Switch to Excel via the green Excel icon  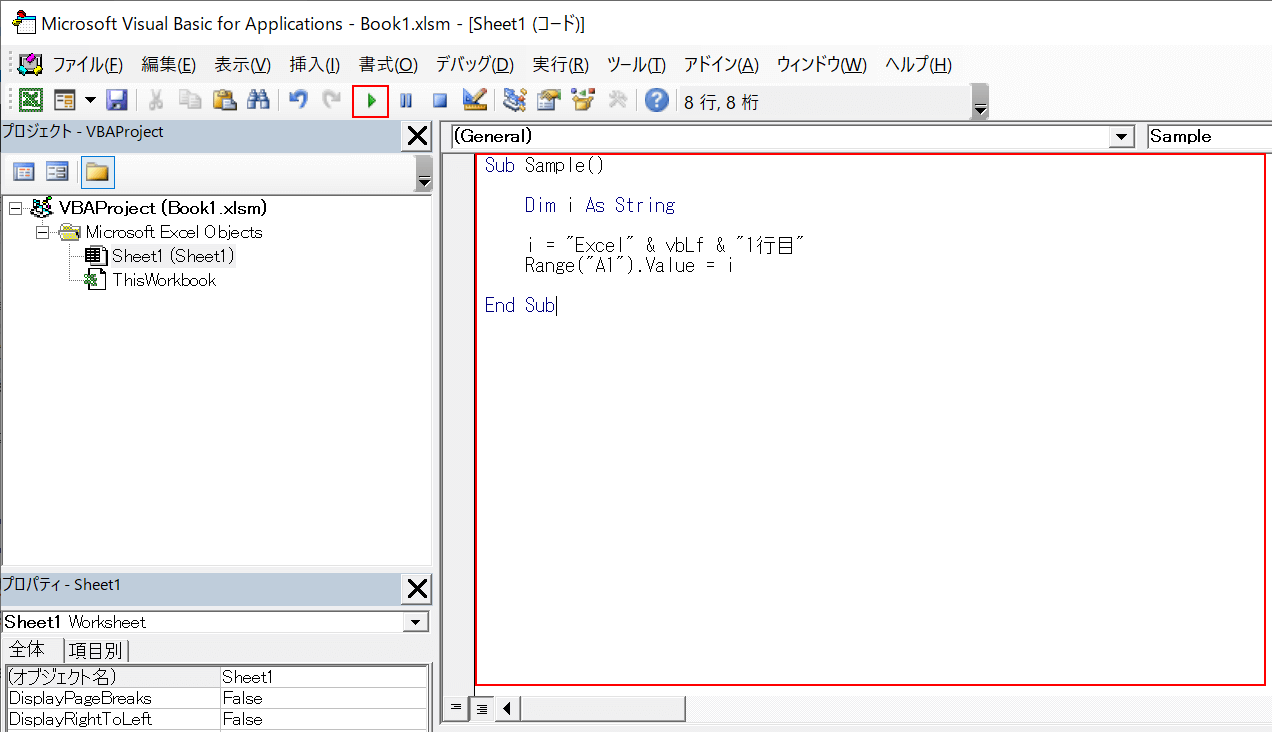(x=31, y=100)
